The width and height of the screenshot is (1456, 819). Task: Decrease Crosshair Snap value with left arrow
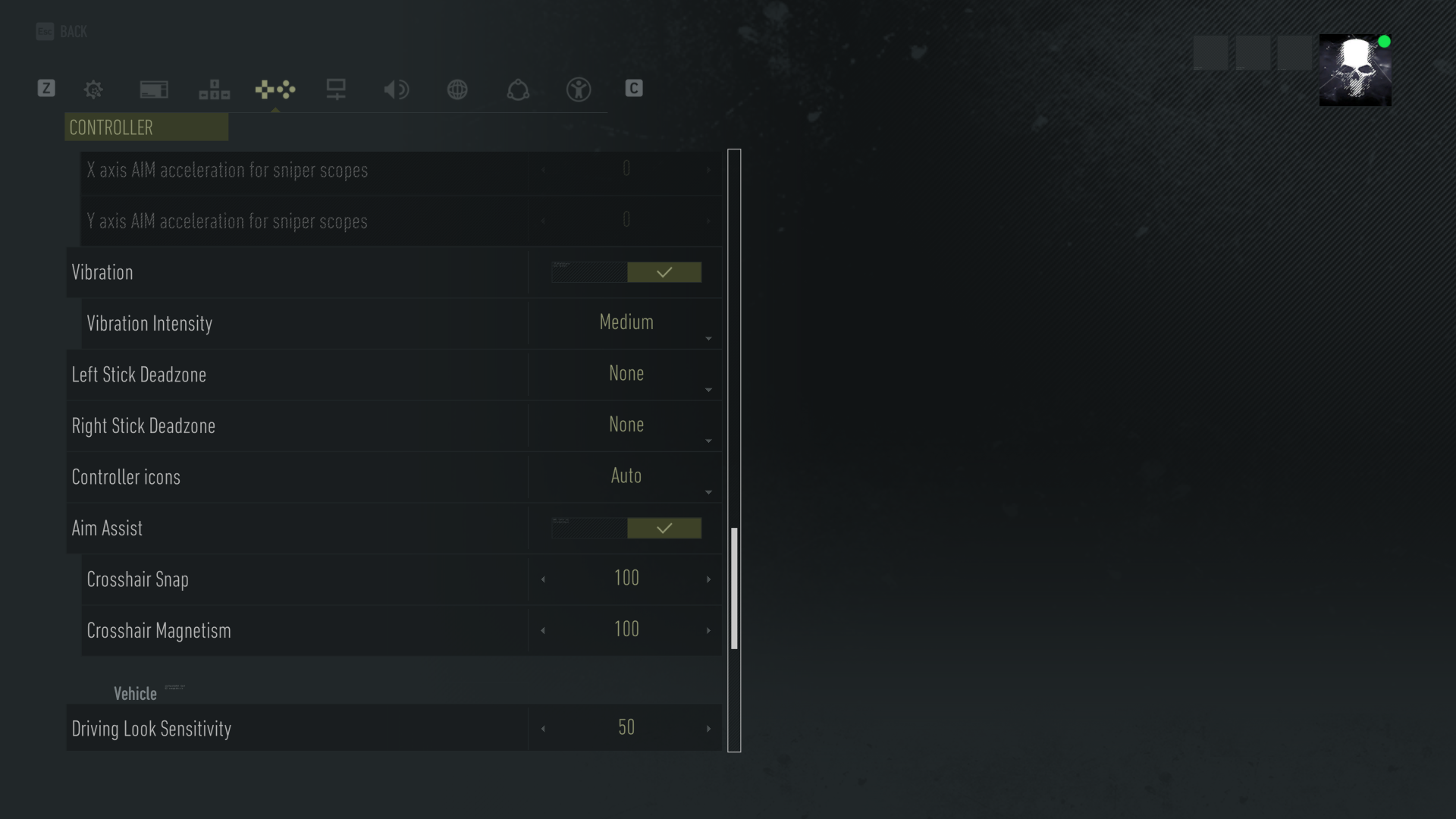(544, 578)
